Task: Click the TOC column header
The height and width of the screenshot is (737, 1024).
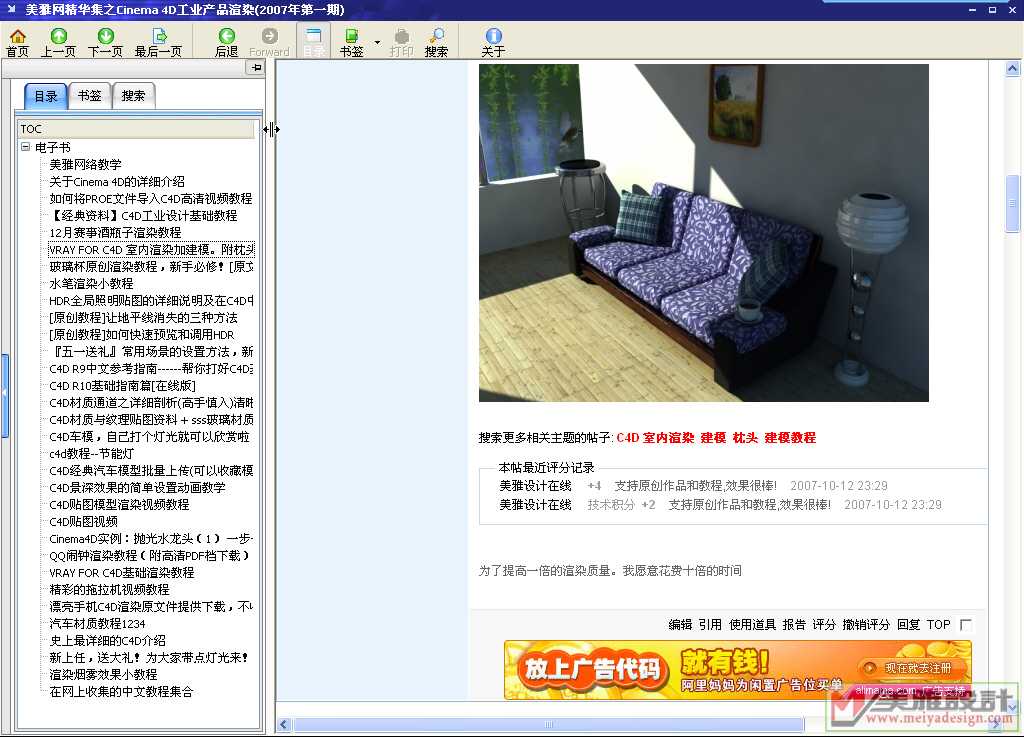Action: coord(136,129)
